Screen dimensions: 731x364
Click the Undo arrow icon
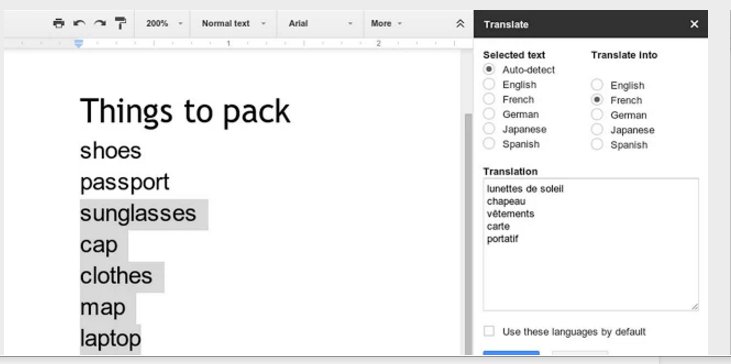[x=79, y=23]
